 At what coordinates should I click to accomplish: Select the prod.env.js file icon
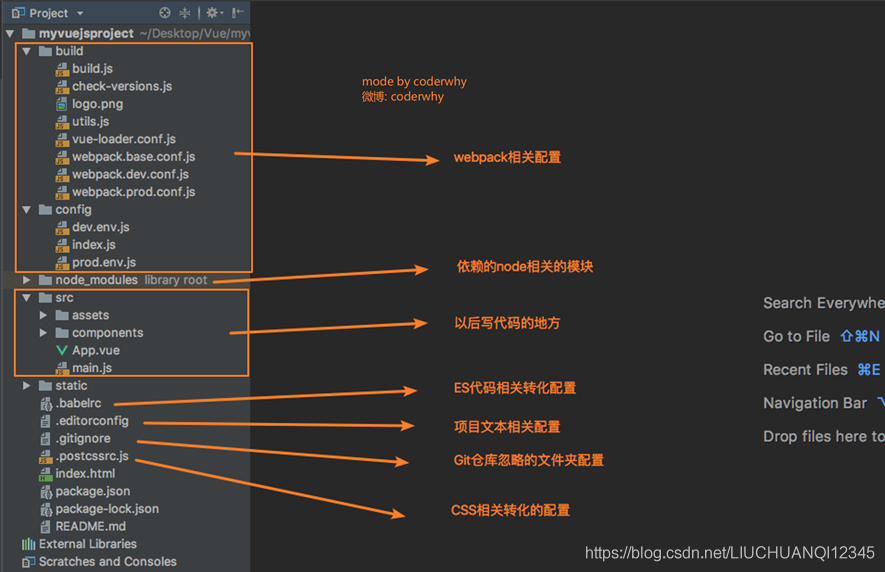[62, 263]
